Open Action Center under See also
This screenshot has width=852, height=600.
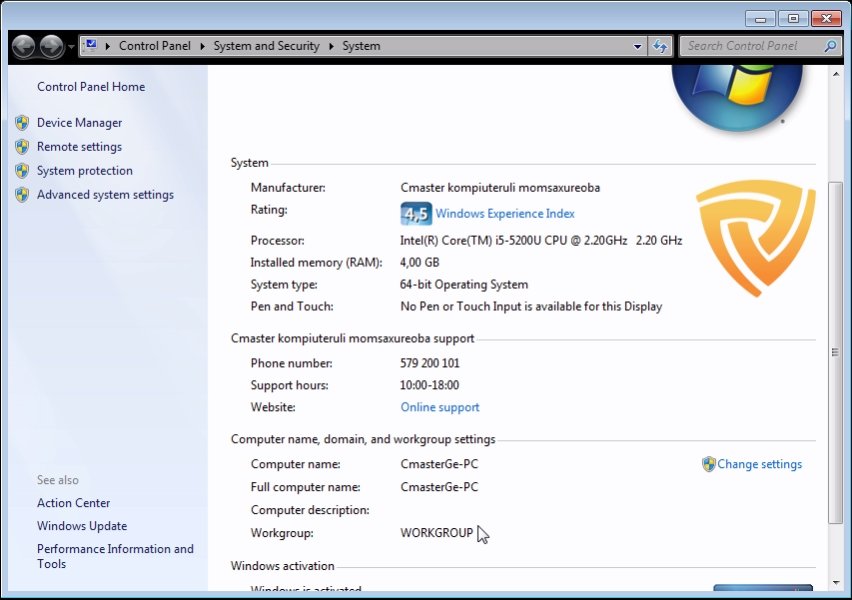point(73,503)
